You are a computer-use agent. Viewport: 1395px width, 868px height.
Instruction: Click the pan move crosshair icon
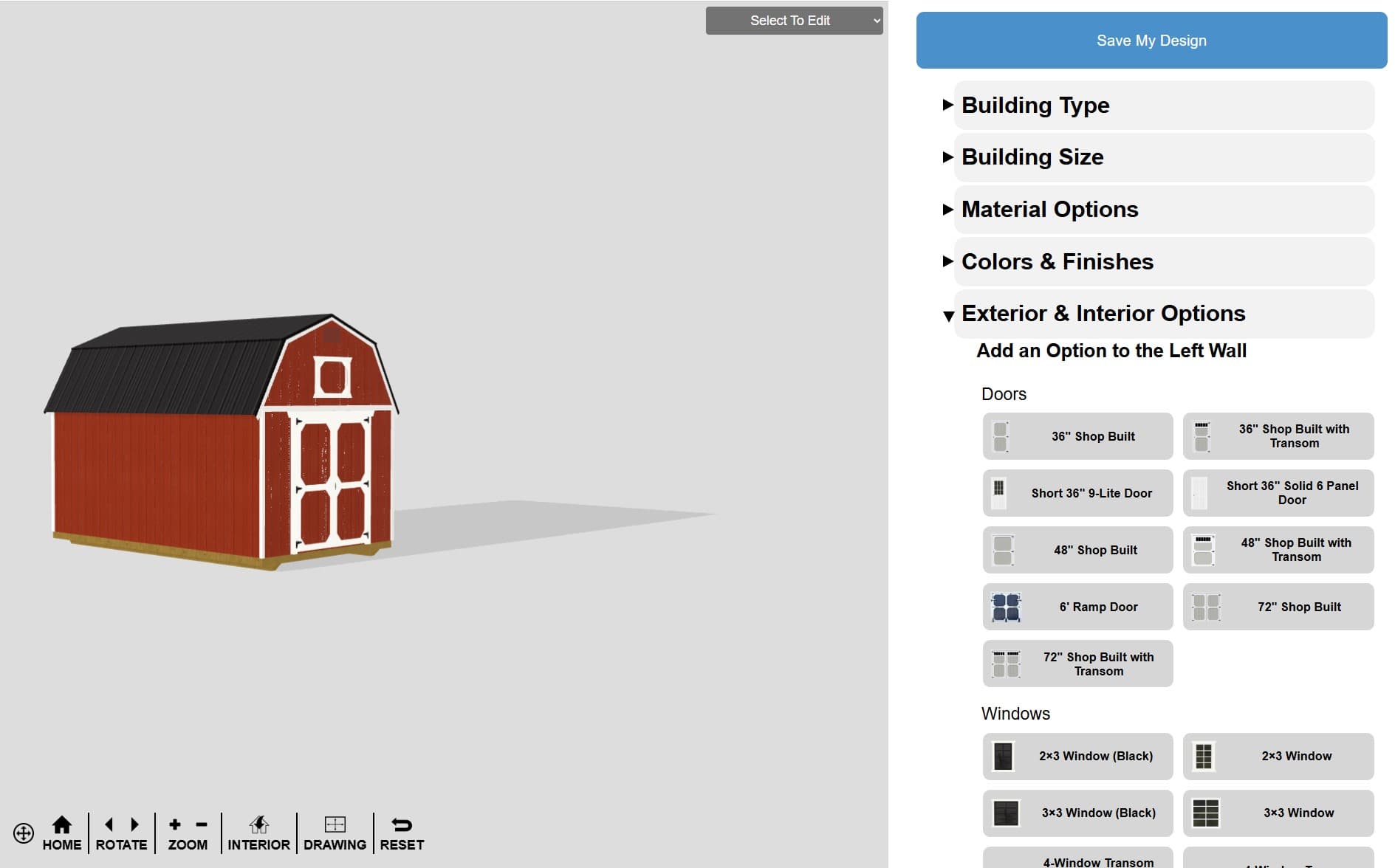click(x=24, y=833)
